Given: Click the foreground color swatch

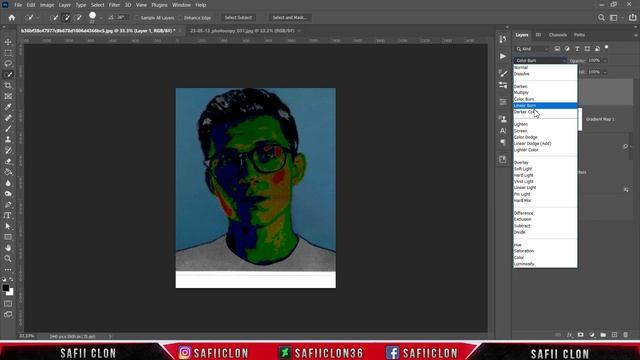Looking at the screenshot, I should (x=6, y=288).
